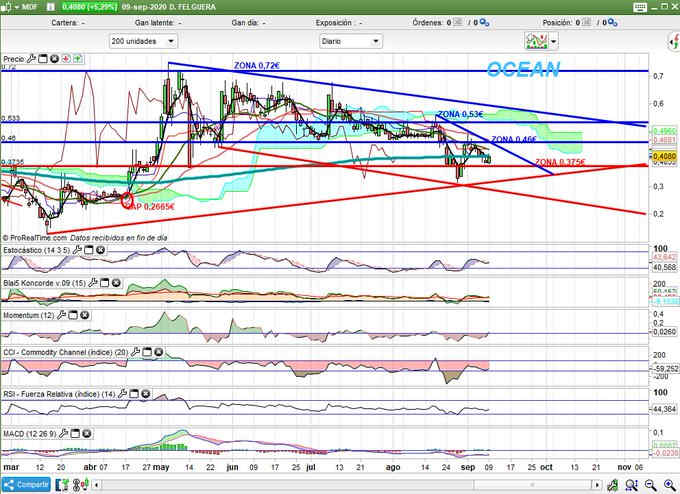Remove the MACD indicator panel
This screenshot has height=494, width=680.
pyautogui.click(x=87, y=433)
